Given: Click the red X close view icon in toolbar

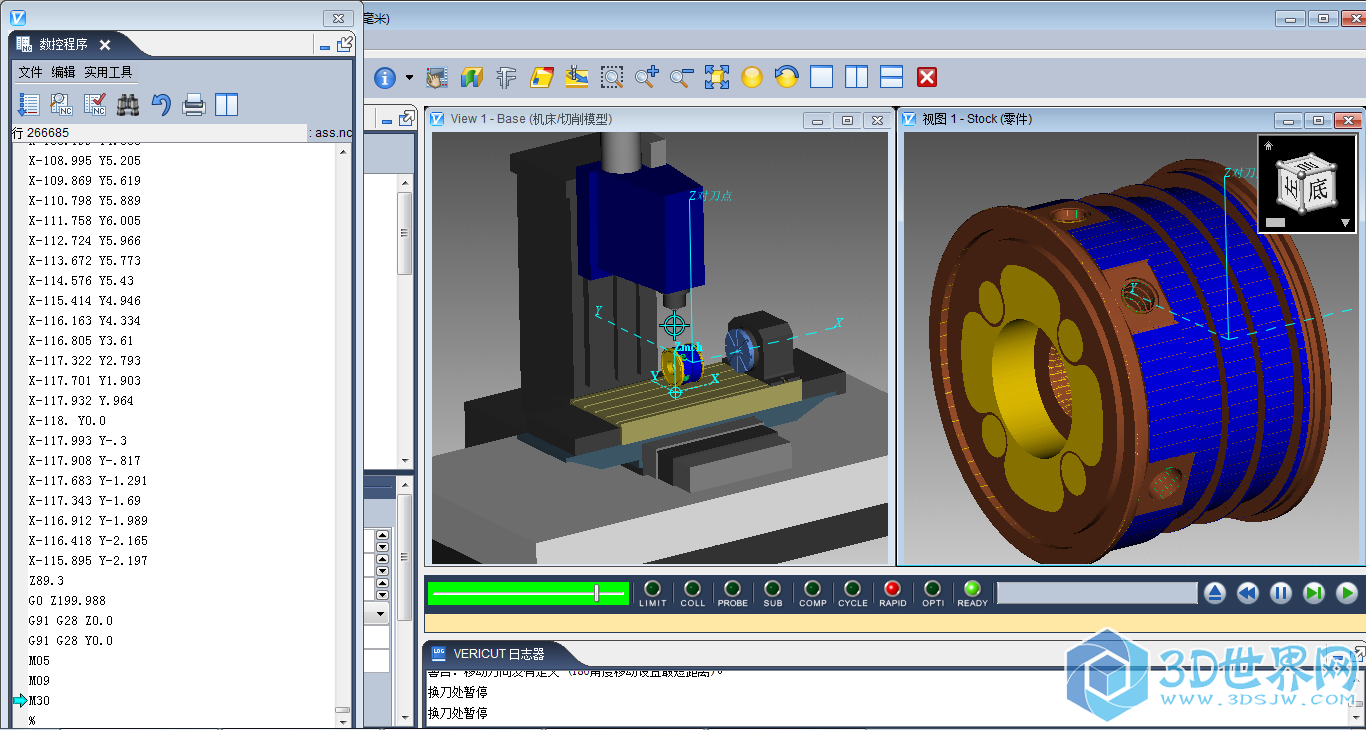Looking at the screenshot, I should [x=927, y=77].
